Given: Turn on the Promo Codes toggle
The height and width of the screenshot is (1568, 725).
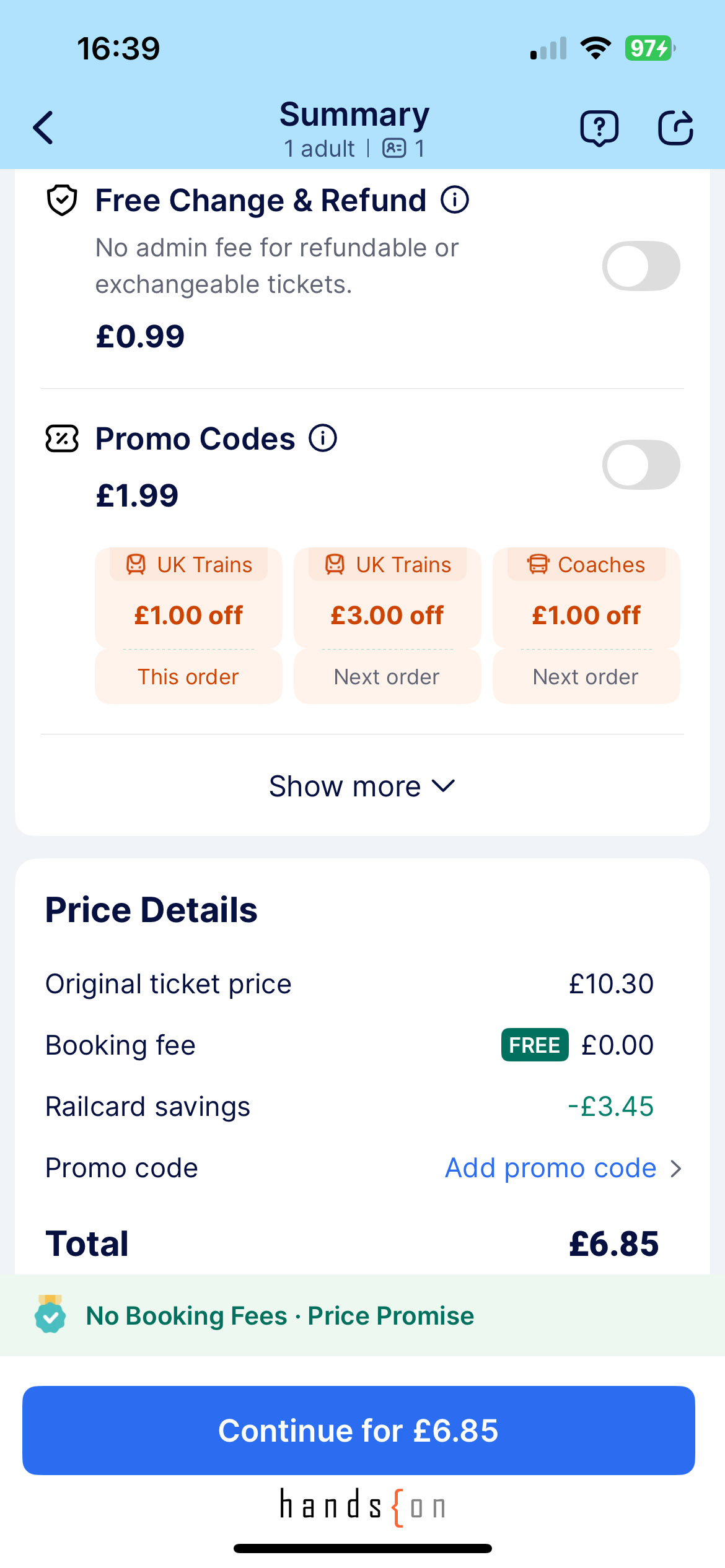Looking at the screenshot, I should [x=641, y=465].
